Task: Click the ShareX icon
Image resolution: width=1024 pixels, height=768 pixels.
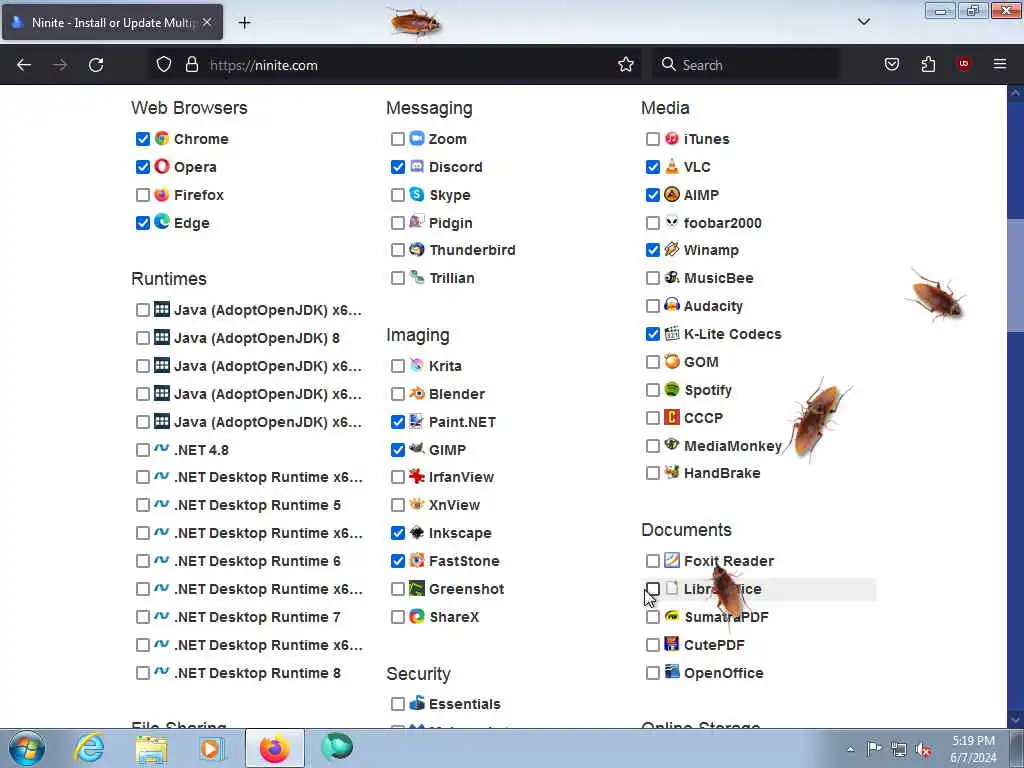Action: click(x=417, y=616)
